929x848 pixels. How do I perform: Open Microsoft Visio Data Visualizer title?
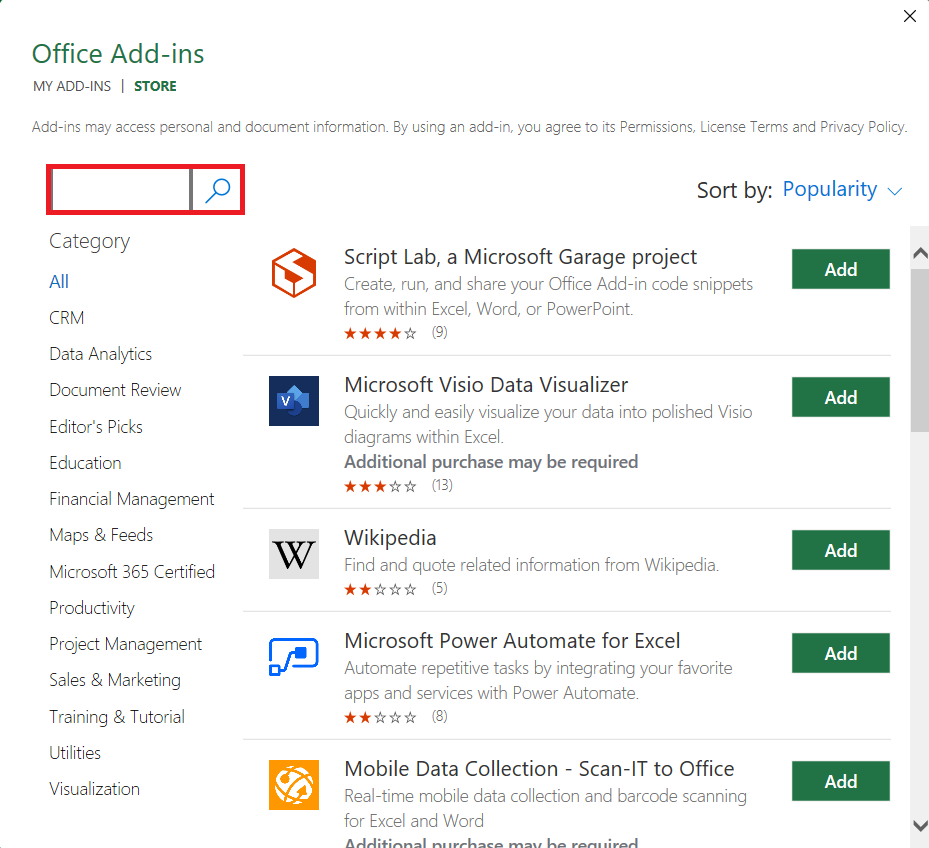point(486,385)
